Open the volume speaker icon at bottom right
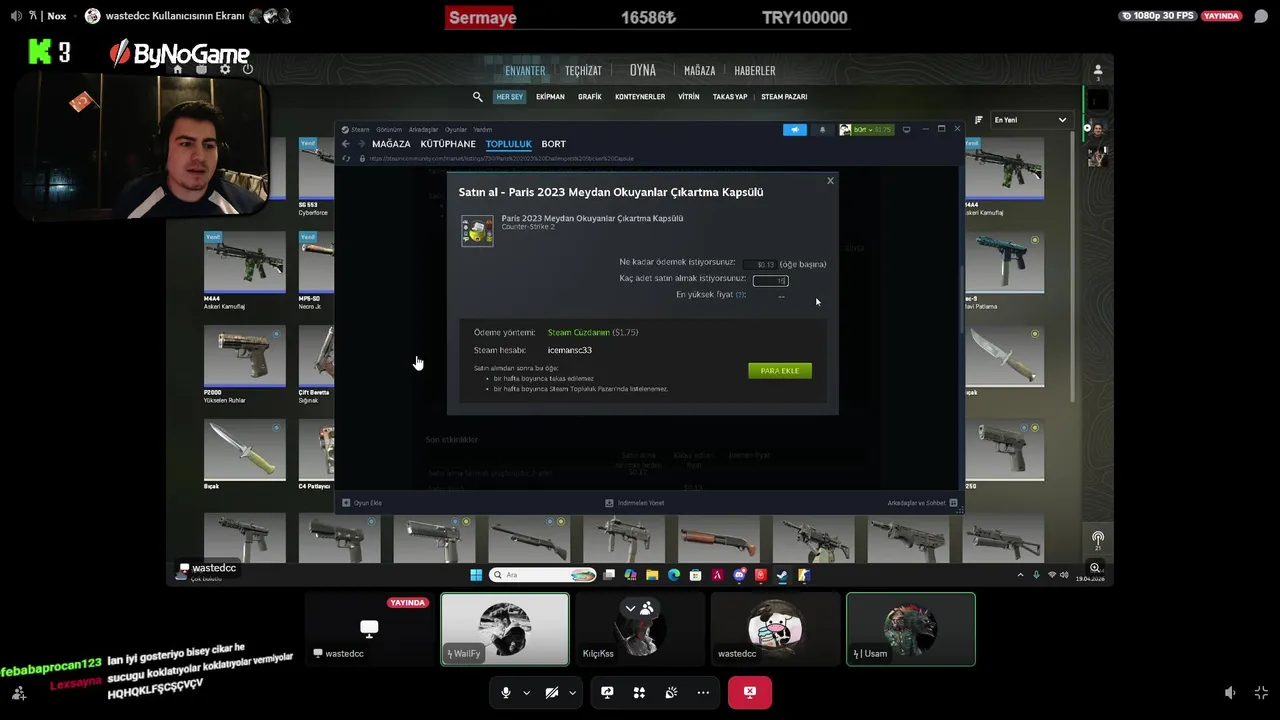This screenshot has height=720, width=1280. [x=1230, y=692]
